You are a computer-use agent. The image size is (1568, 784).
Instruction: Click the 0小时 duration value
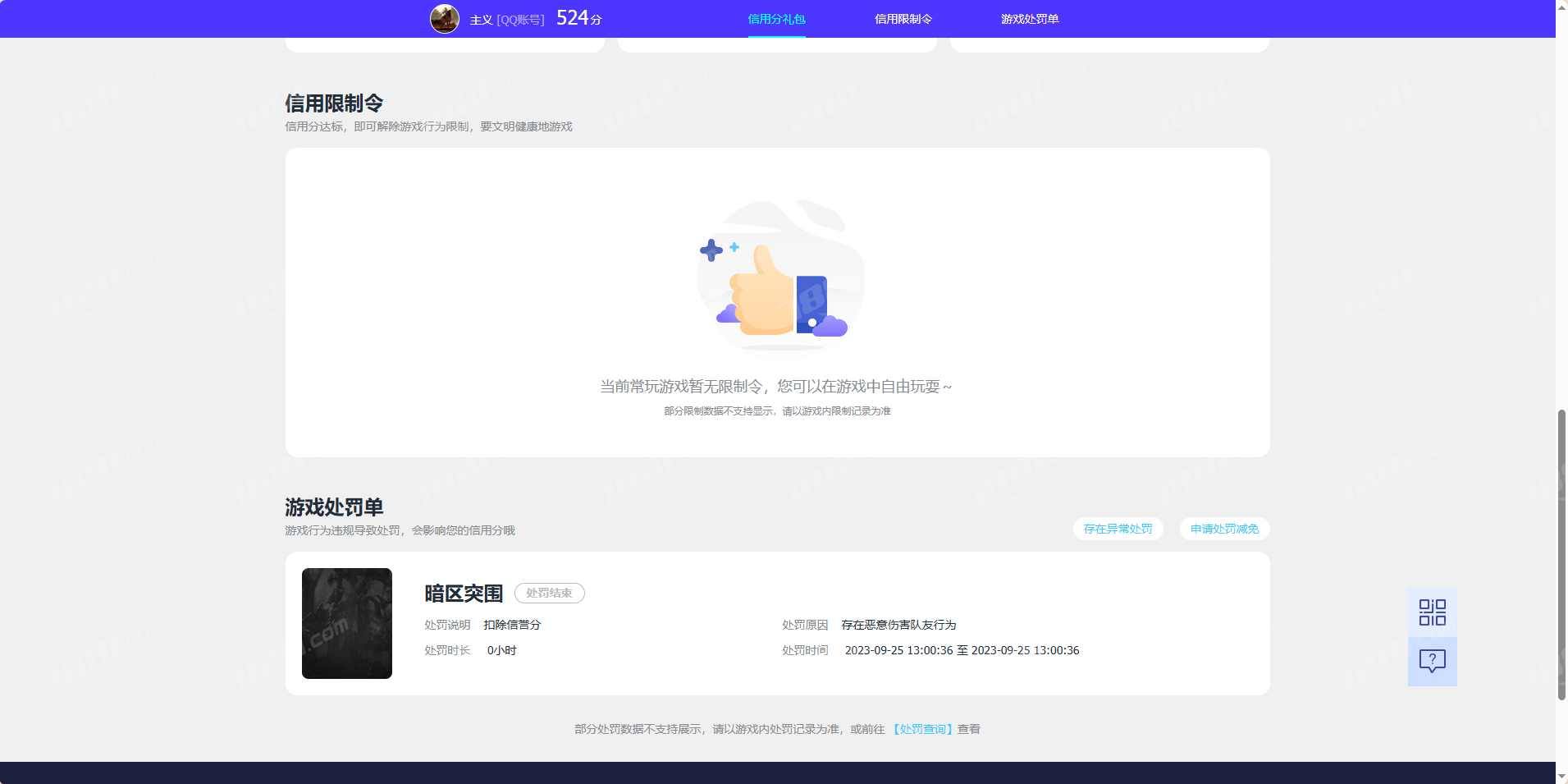click(501, 650)
